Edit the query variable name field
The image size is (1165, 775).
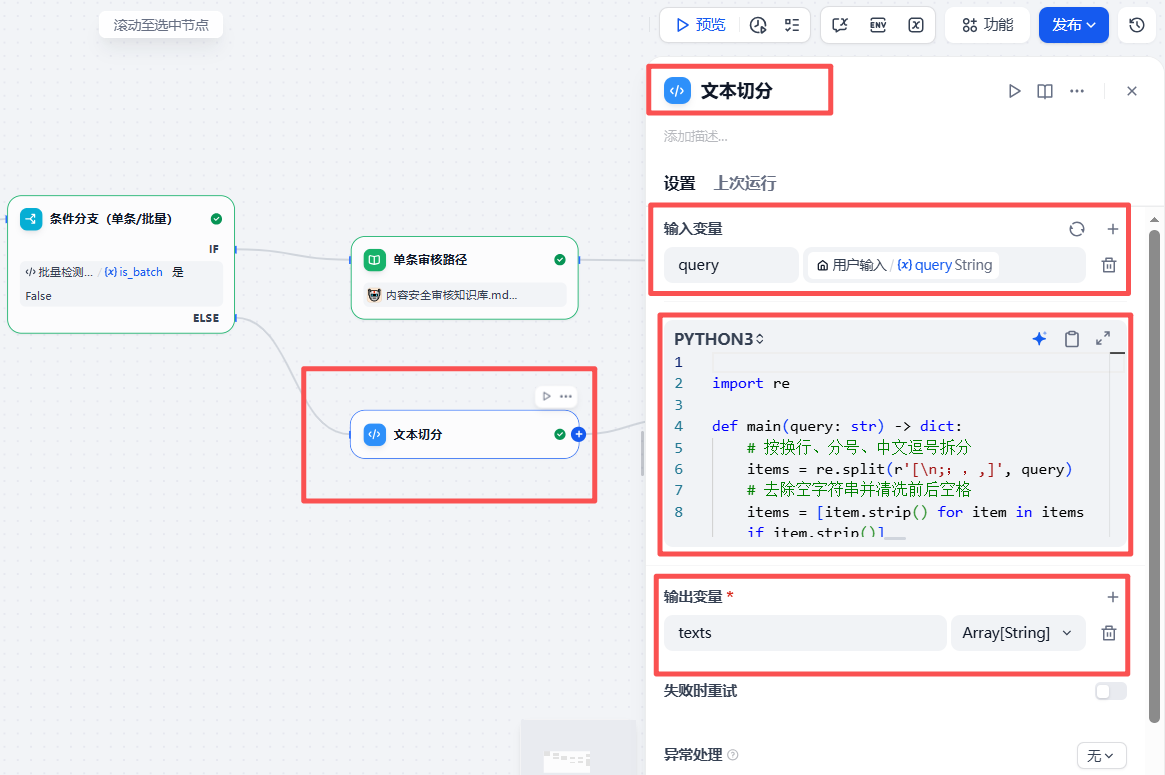point(731,265)
